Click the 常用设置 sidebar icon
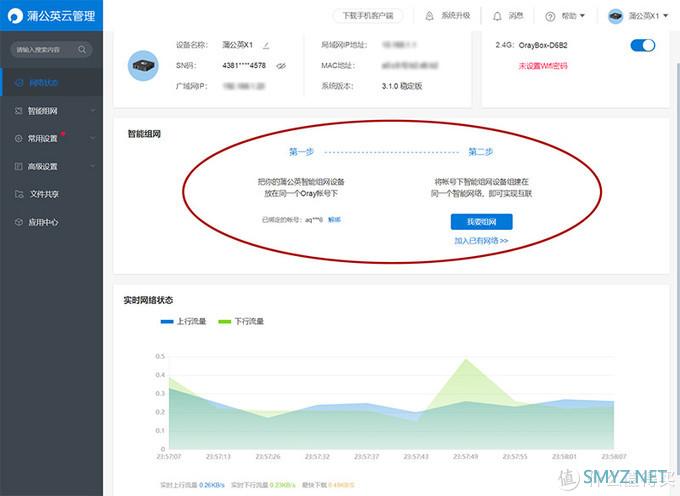Image resolution: width=680 pixels, height=496 pixels. [x=18, y=138]
